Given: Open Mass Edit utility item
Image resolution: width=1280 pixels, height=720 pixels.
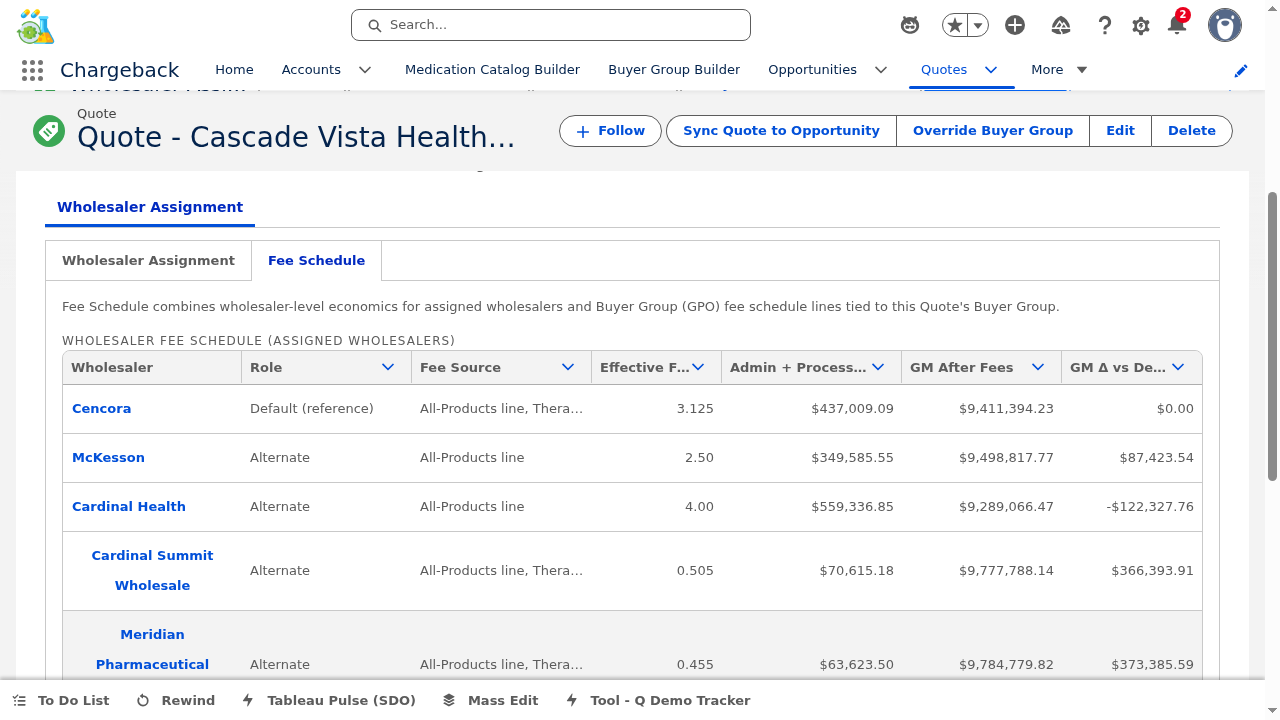Looking at the screenshot, I should [x=490, y=700].
